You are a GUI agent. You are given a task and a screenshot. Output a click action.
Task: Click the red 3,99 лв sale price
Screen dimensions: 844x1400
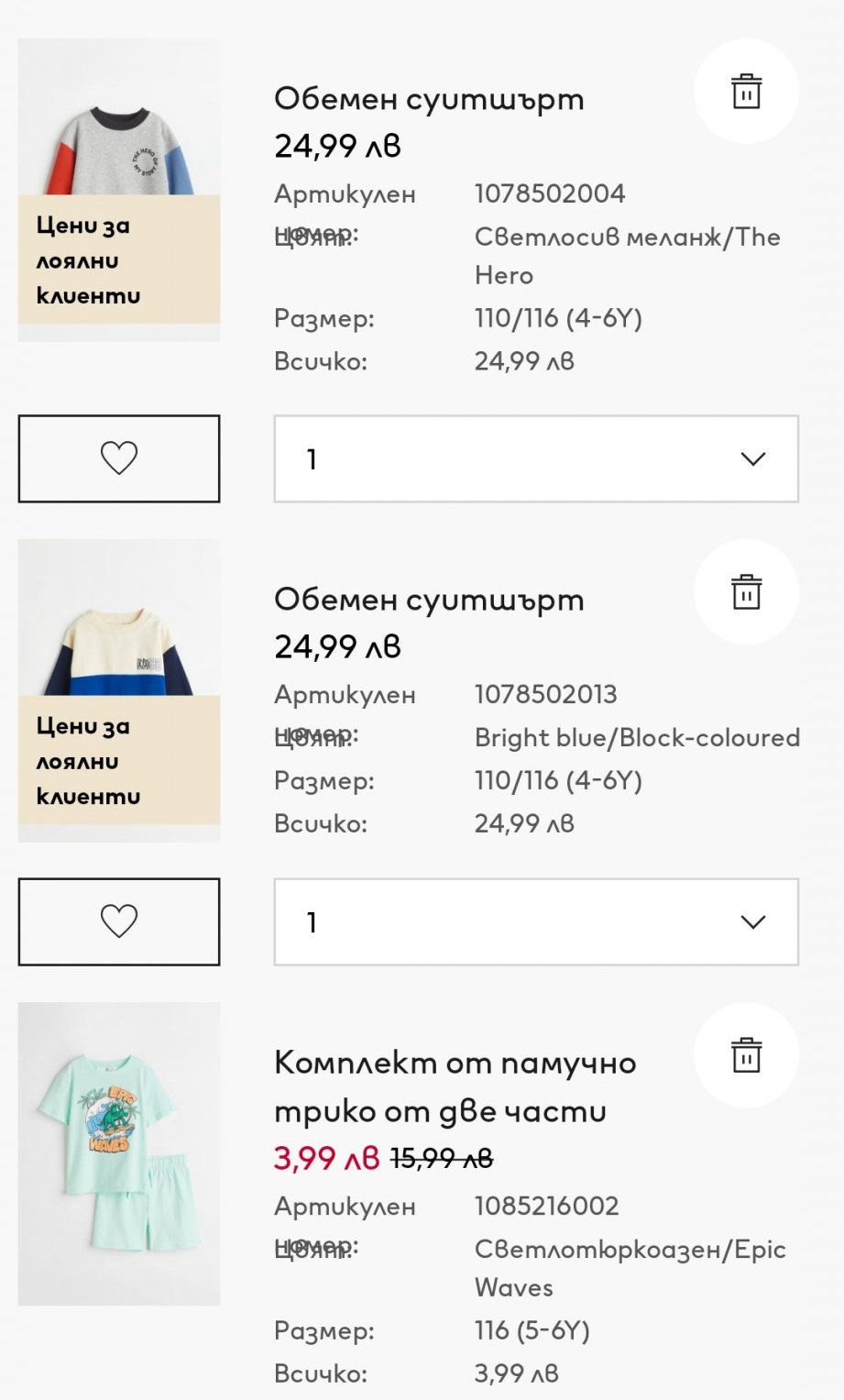(x=325, y=1158)
